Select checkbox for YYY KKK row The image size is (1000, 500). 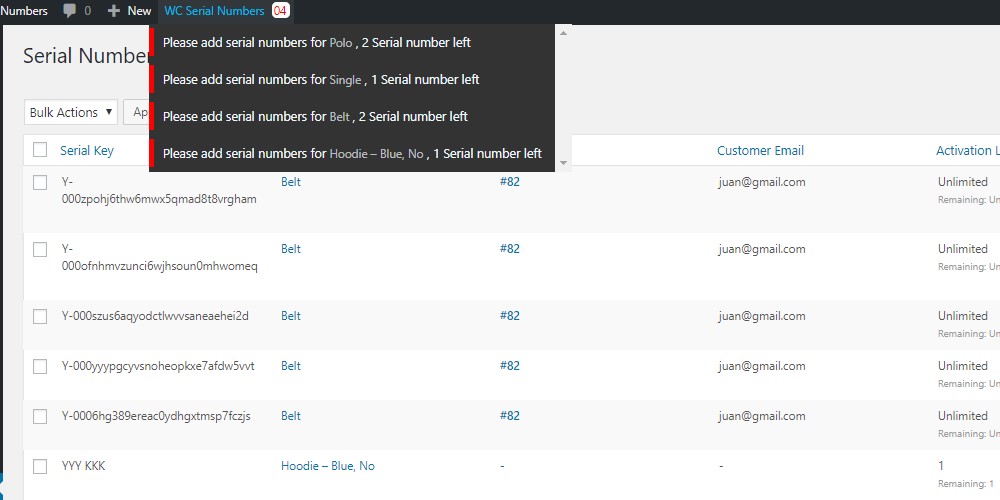[x=40, y=466]
